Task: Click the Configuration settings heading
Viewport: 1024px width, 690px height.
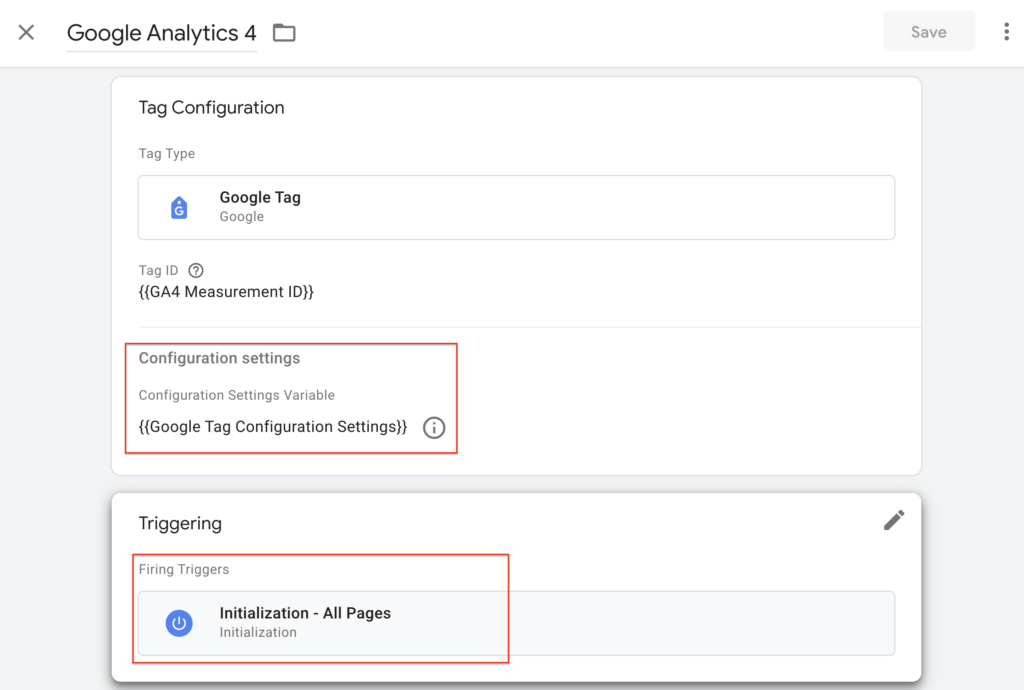Action: tap(219, 358)
